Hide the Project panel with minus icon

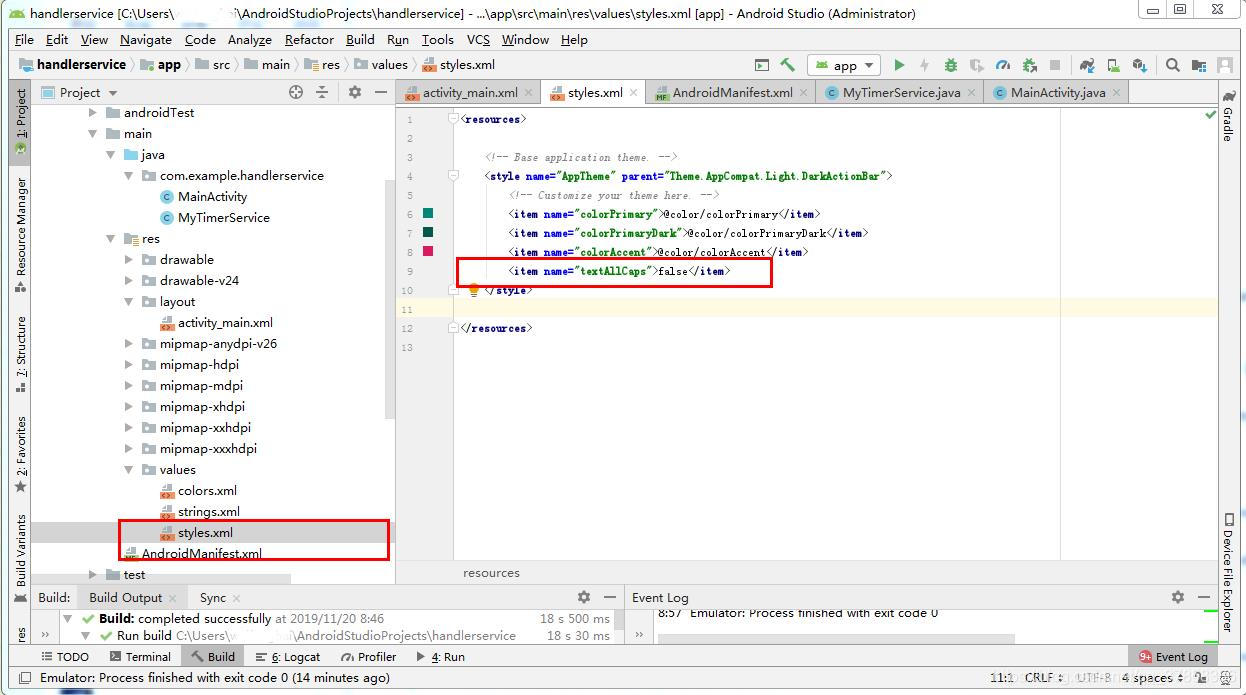click(381, 92)
